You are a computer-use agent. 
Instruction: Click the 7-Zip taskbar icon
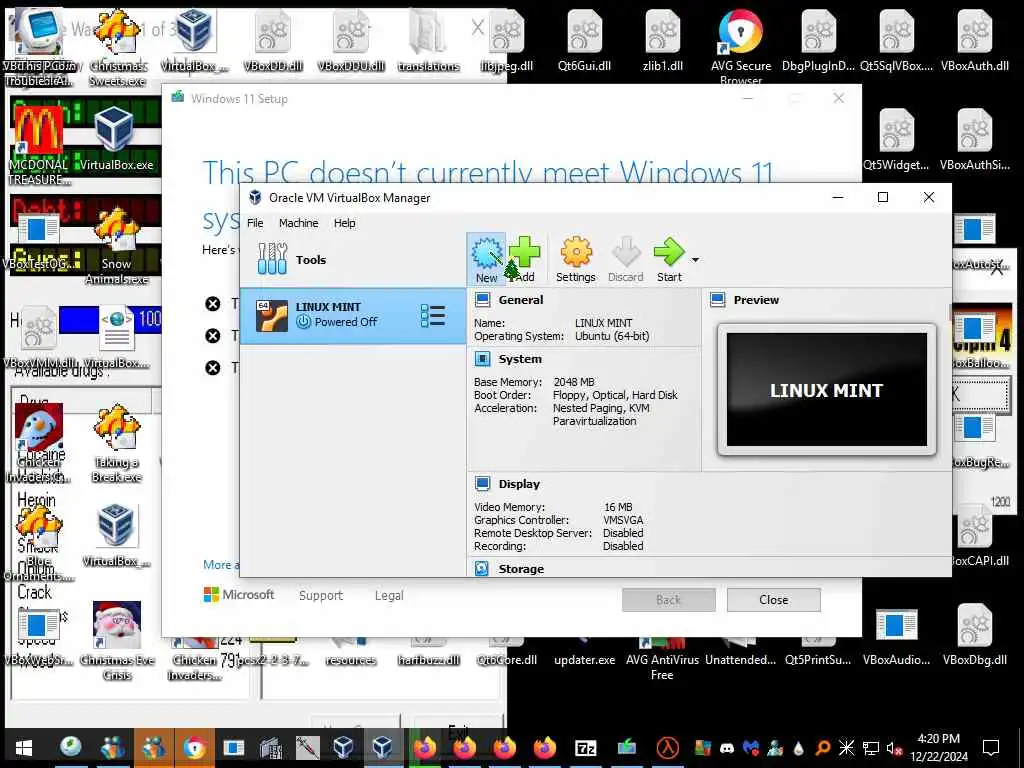tap(586, 747)
